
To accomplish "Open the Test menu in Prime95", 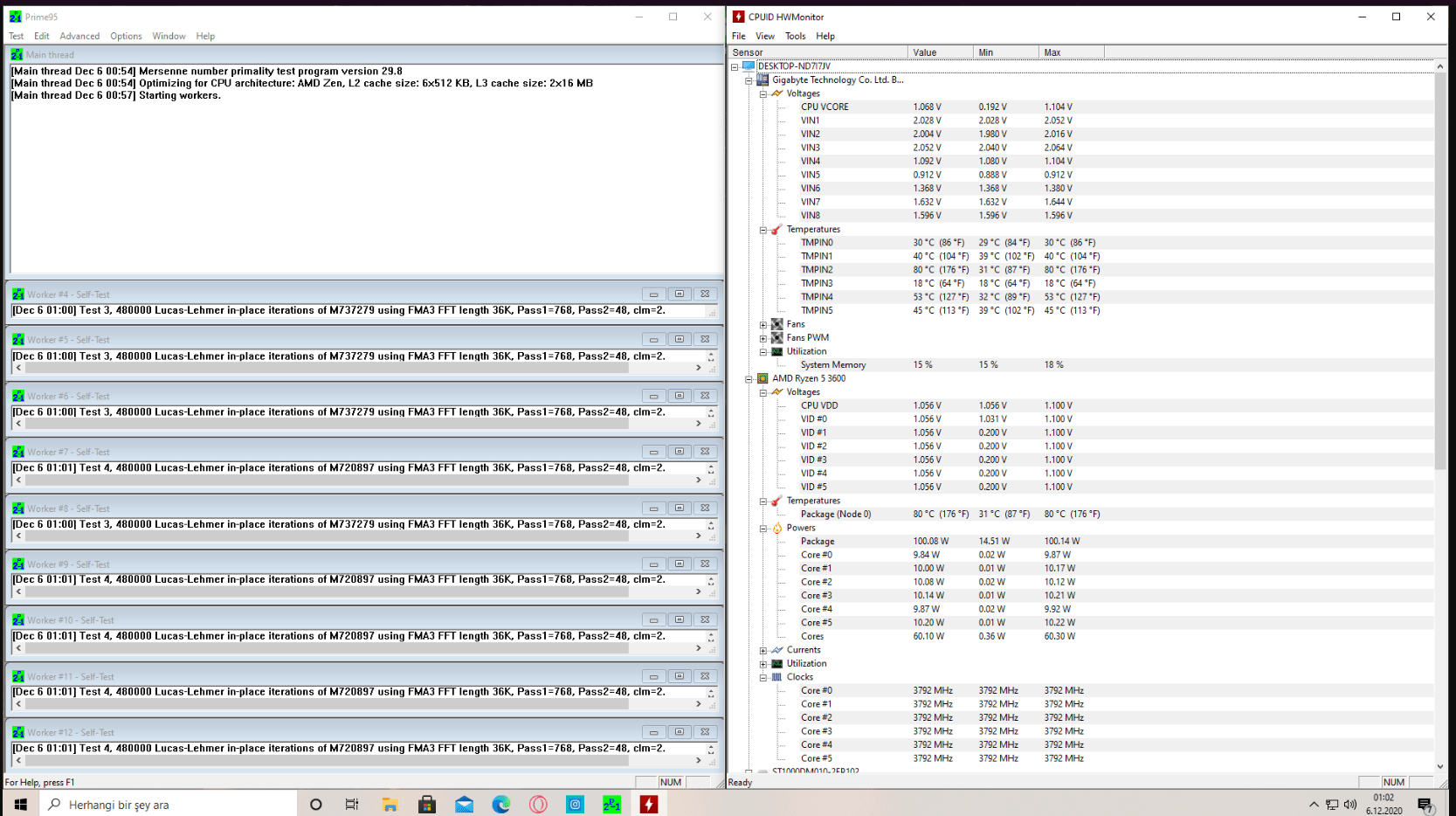I will coord(17,36).
